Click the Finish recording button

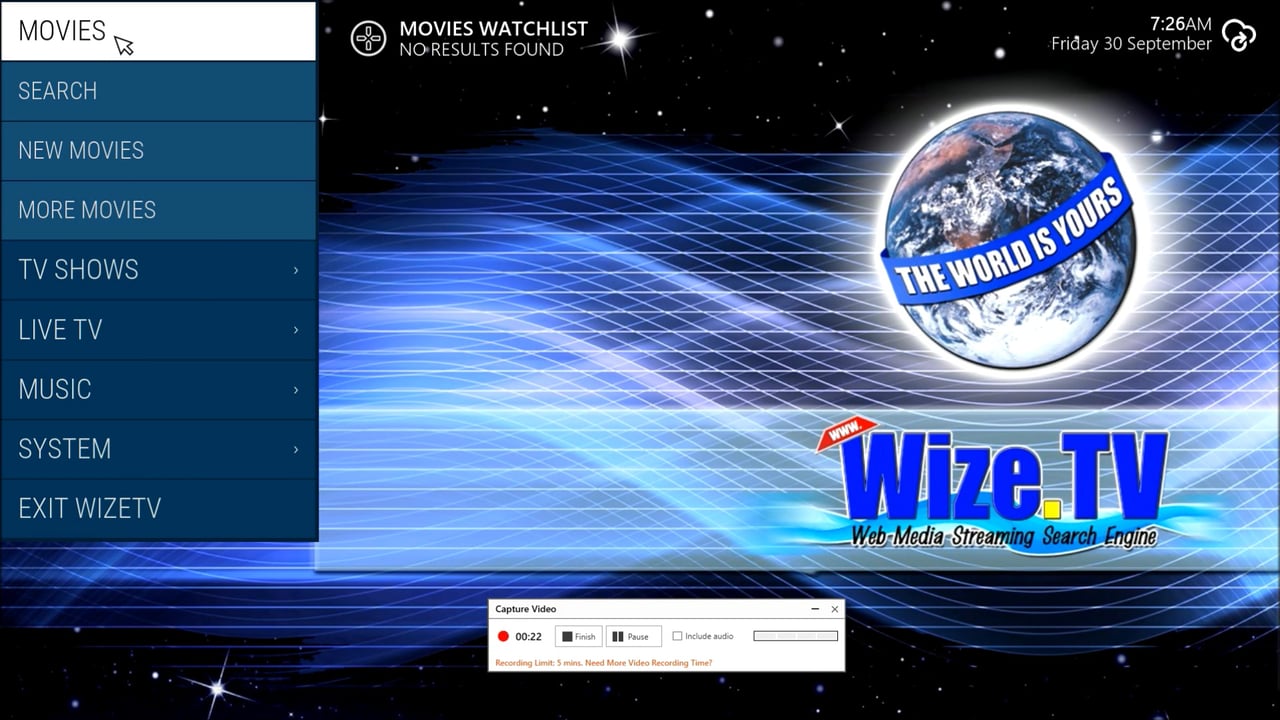coord(579,636)
